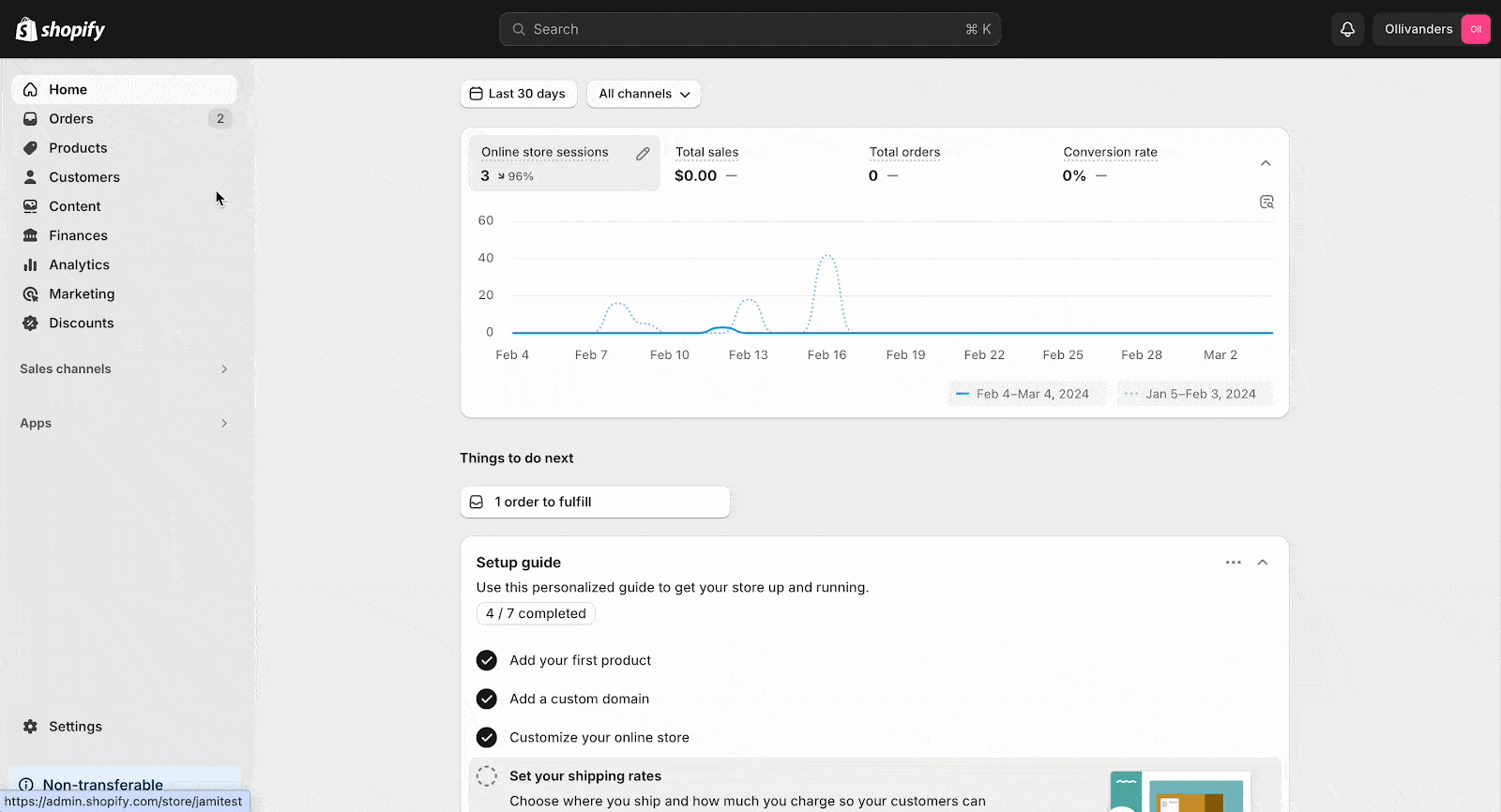Viewport: 1501px width, 812px height.
Task: Click the Content icon in sidebar
Action: (x=30, y=206)
